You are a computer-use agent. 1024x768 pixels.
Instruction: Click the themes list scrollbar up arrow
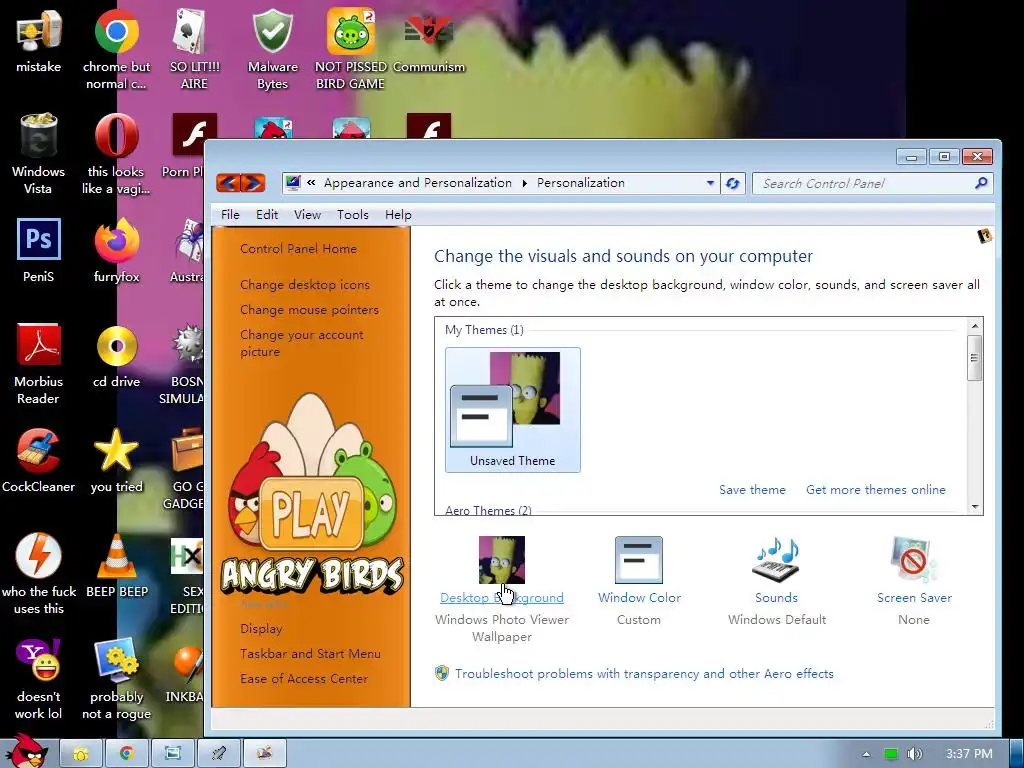pyautogui.click(x=974, y=326)
